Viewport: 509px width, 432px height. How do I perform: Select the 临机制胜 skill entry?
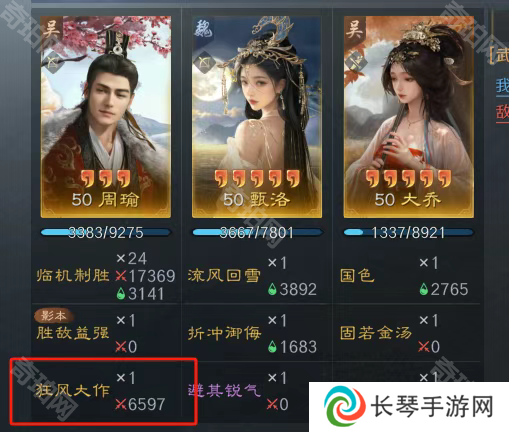click(x=73, y=275)
